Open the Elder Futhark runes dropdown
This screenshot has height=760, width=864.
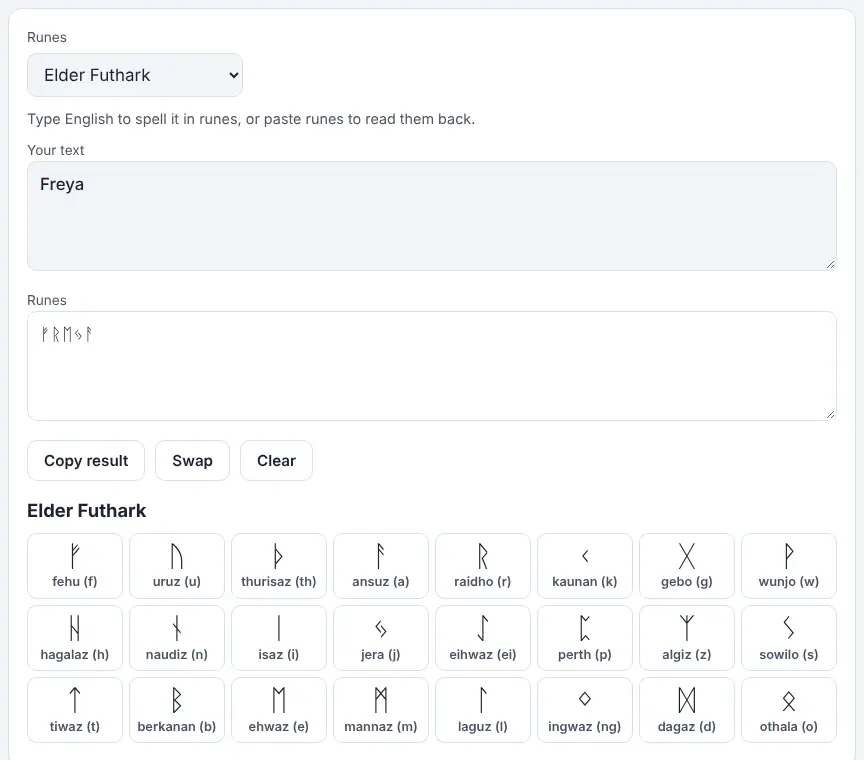[134, 75]
